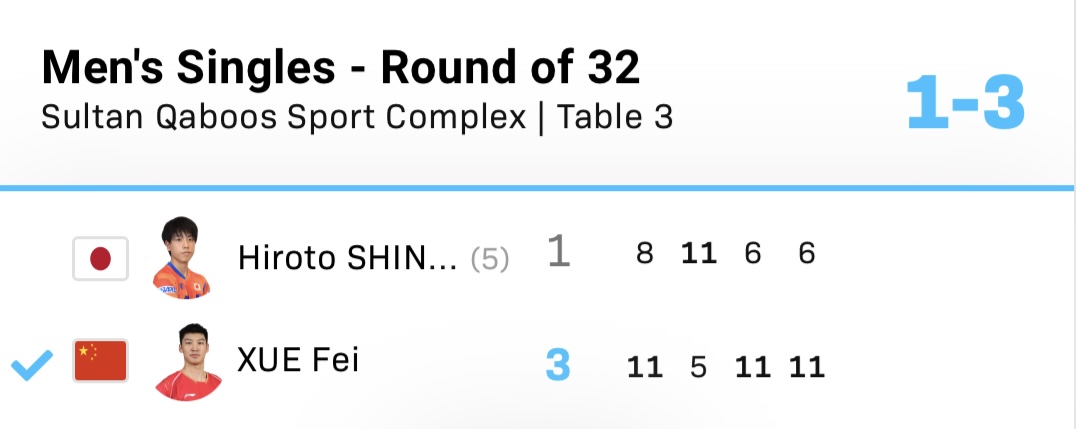Click Hiroto's first game score 8
This screenshot has height=429, width=1076.
tap(644, 254)
